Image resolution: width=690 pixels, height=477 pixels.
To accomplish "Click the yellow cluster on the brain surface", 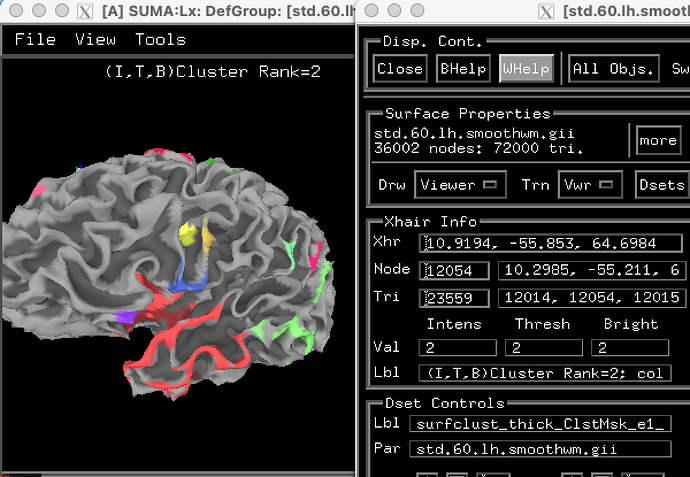I will point(188,234).
